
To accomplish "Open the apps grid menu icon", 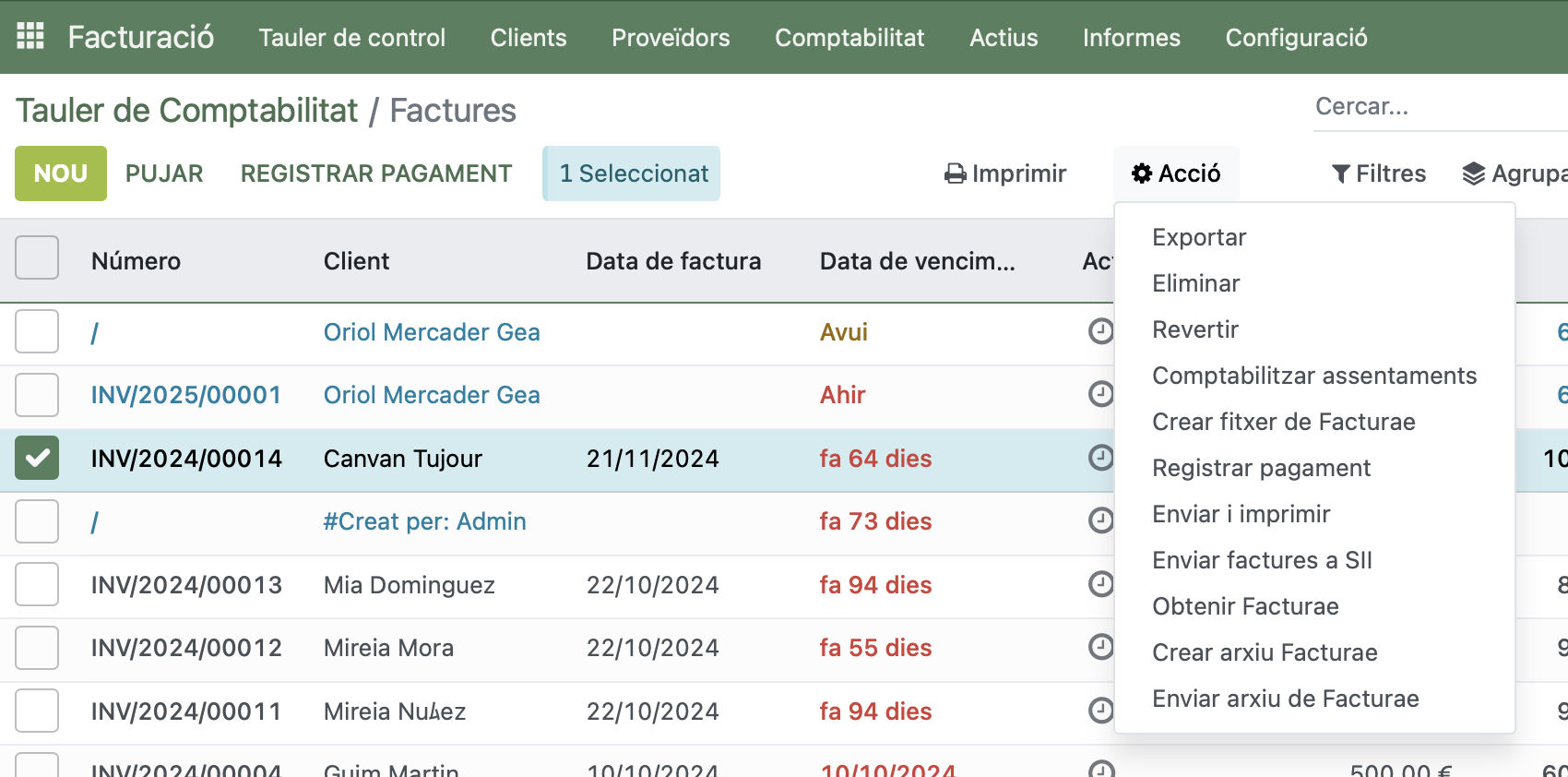I will coord(30,36).
